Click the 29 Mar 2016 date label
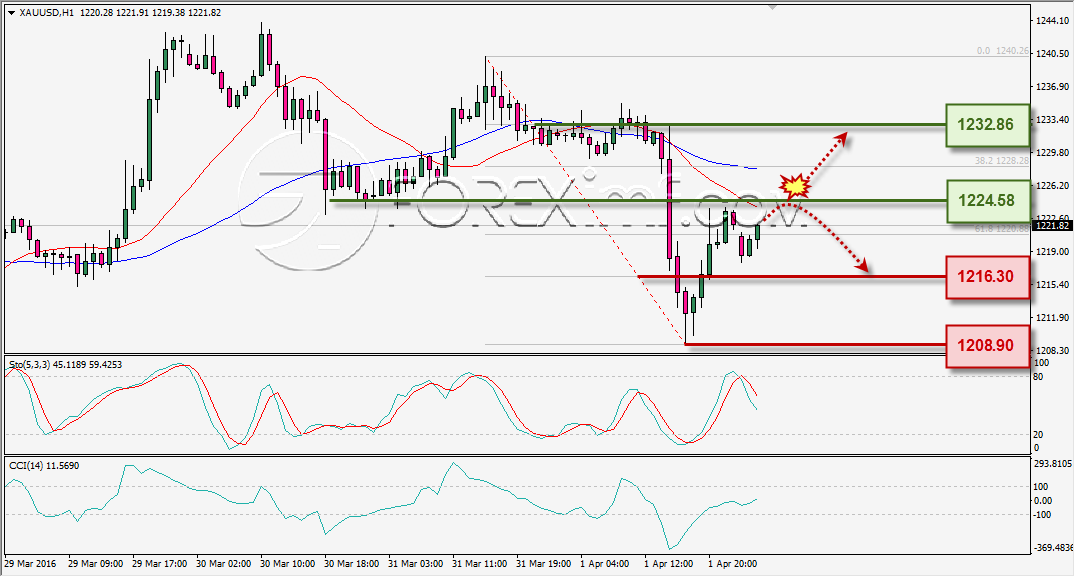The height and width of the screenshot is (577, 1075). click(x=30, y=564)
